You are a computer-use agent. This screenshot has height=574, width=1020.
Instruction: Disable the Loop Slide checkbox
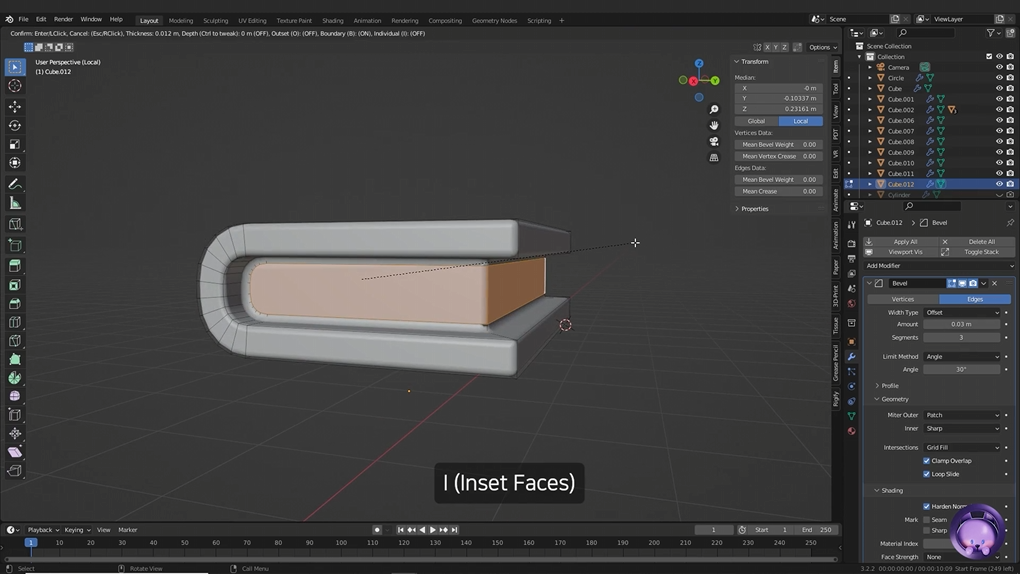click(x=926, y=474)
